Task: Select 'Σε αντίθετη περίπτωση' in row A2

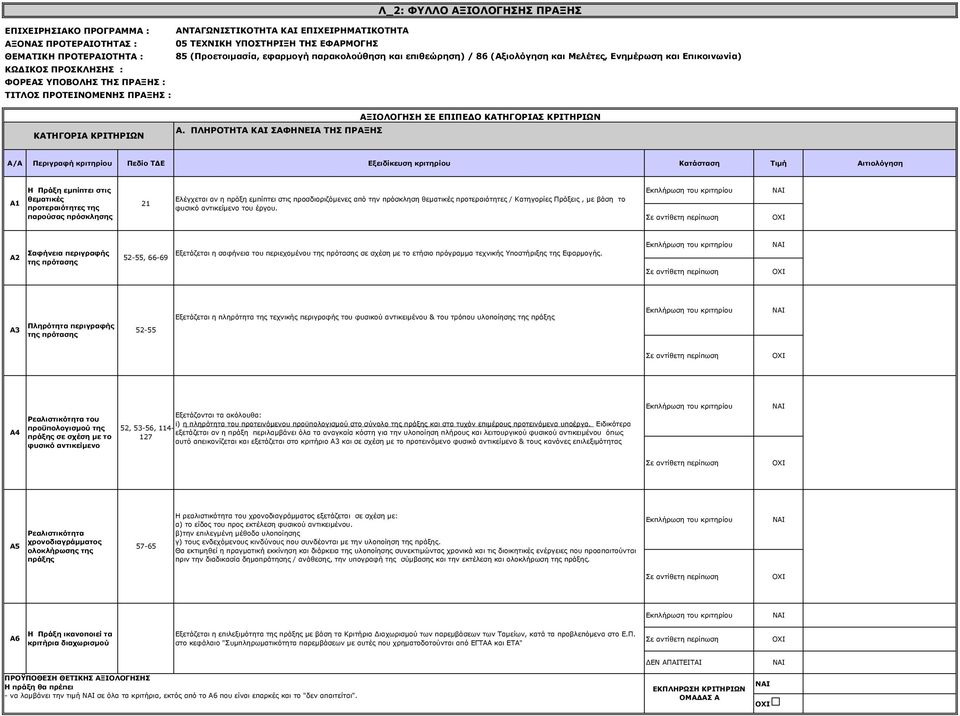Action: [682, 271]
